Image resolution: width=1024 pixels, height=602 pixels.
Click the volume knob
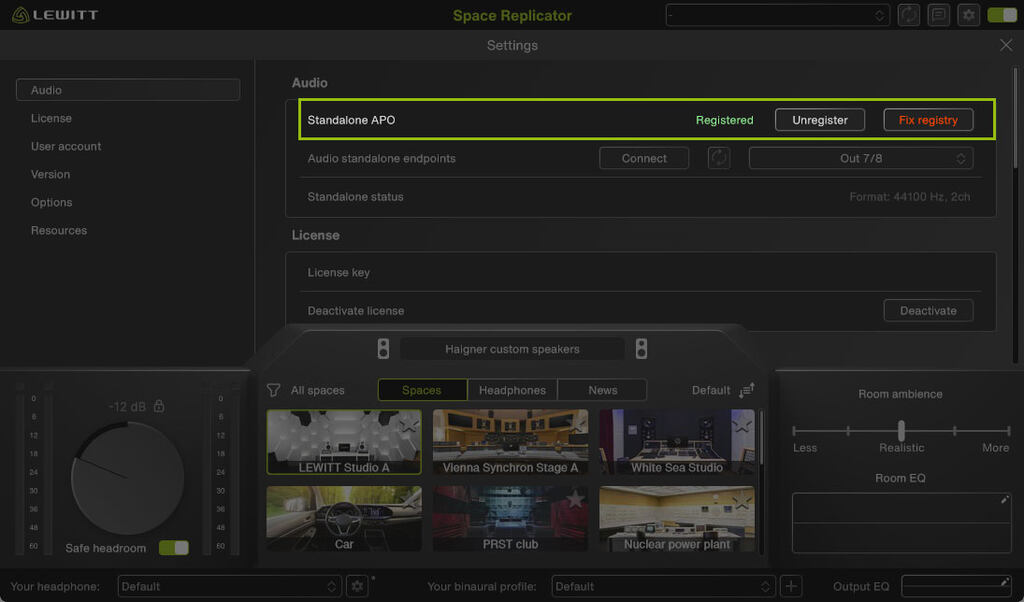tap(127, 478)
